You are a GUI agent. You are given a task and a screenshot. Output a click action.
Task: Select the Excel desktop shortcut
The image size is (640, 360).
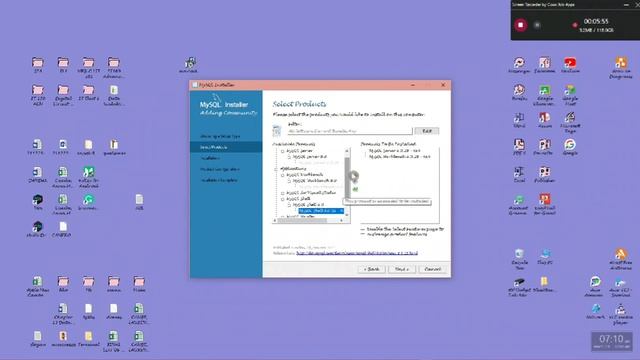tap(519, 174)
